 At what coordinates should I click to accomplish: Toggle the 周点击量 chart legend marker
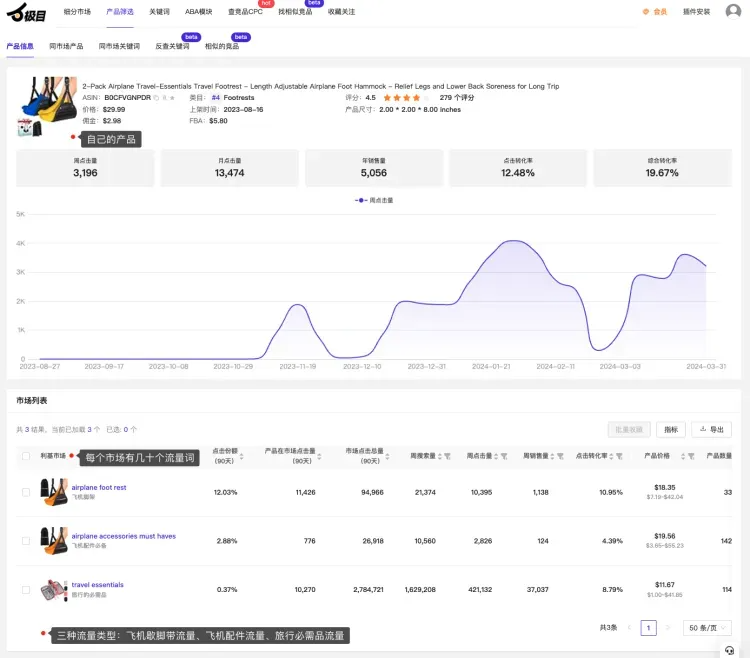click(x=360, y=200)
